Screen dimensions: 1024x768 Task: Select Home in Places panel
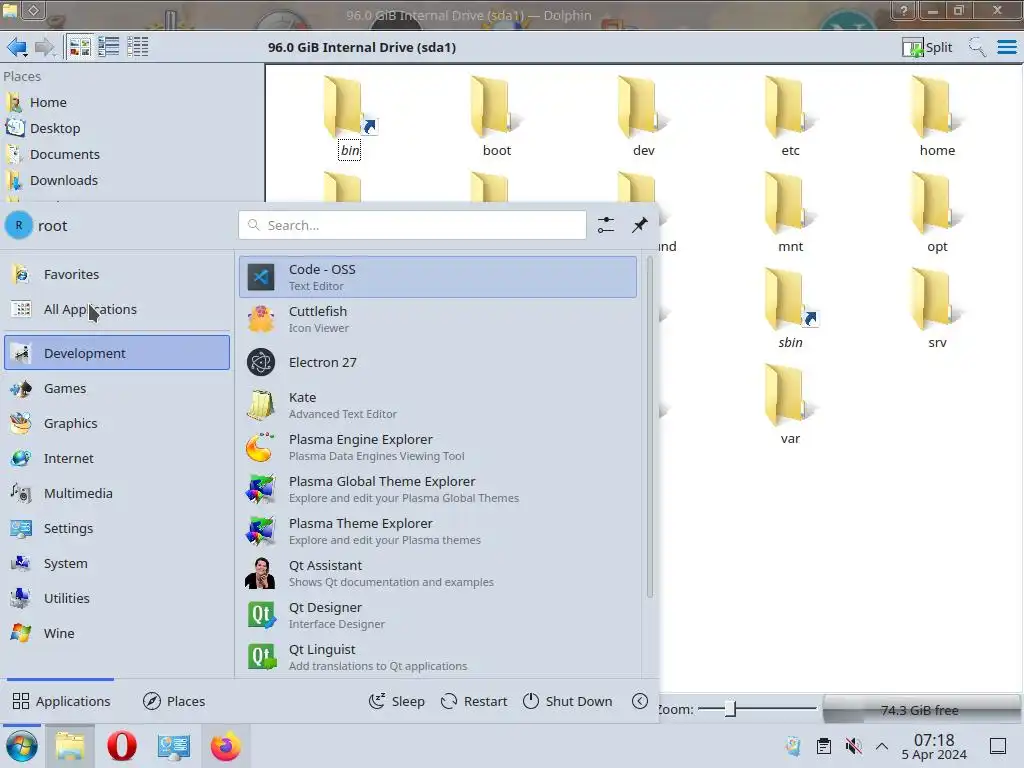[x=47, y=103]
